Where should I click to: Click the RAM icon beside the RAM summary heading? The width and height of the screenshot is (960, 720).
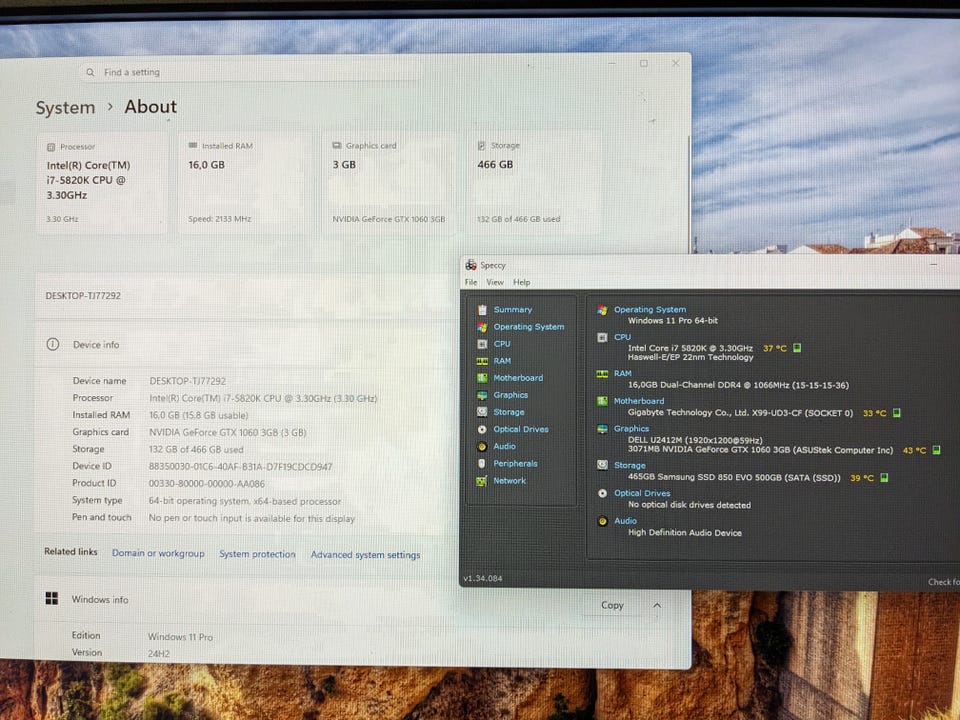pos(602,373)
